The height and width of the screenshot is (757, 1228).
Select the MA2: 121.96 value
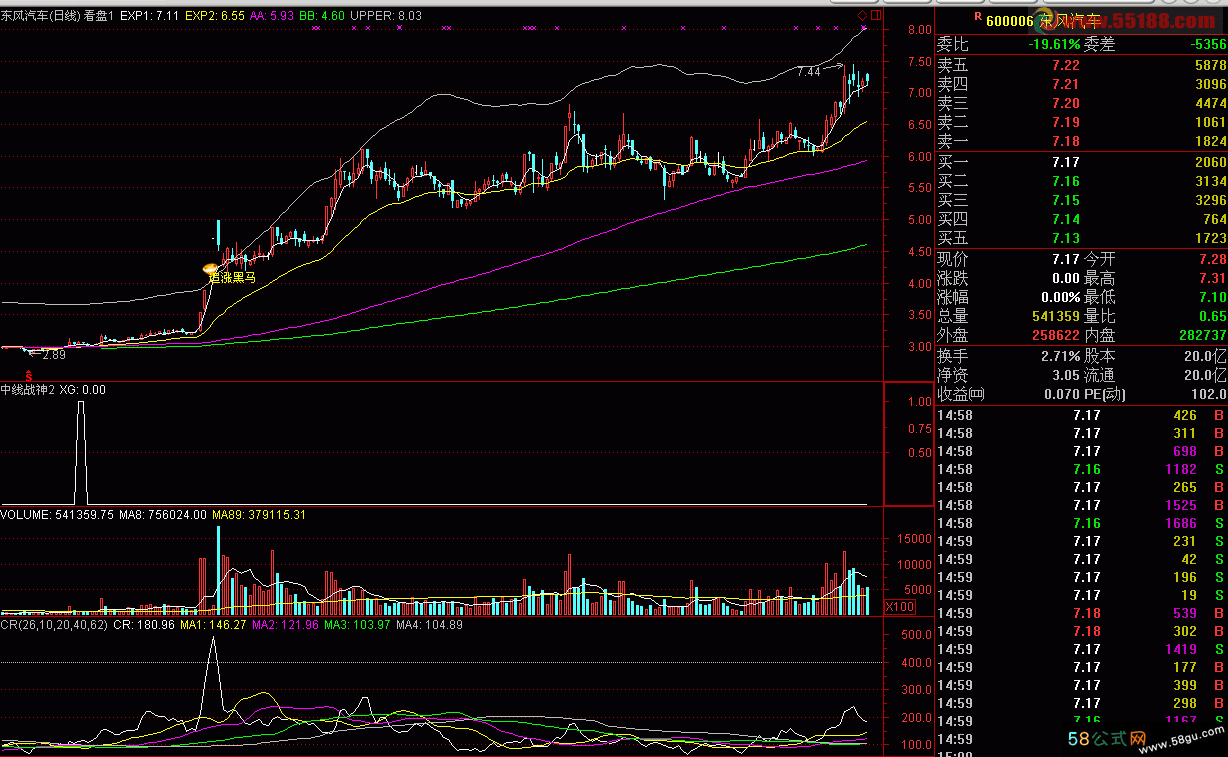(x=285, y=625)
